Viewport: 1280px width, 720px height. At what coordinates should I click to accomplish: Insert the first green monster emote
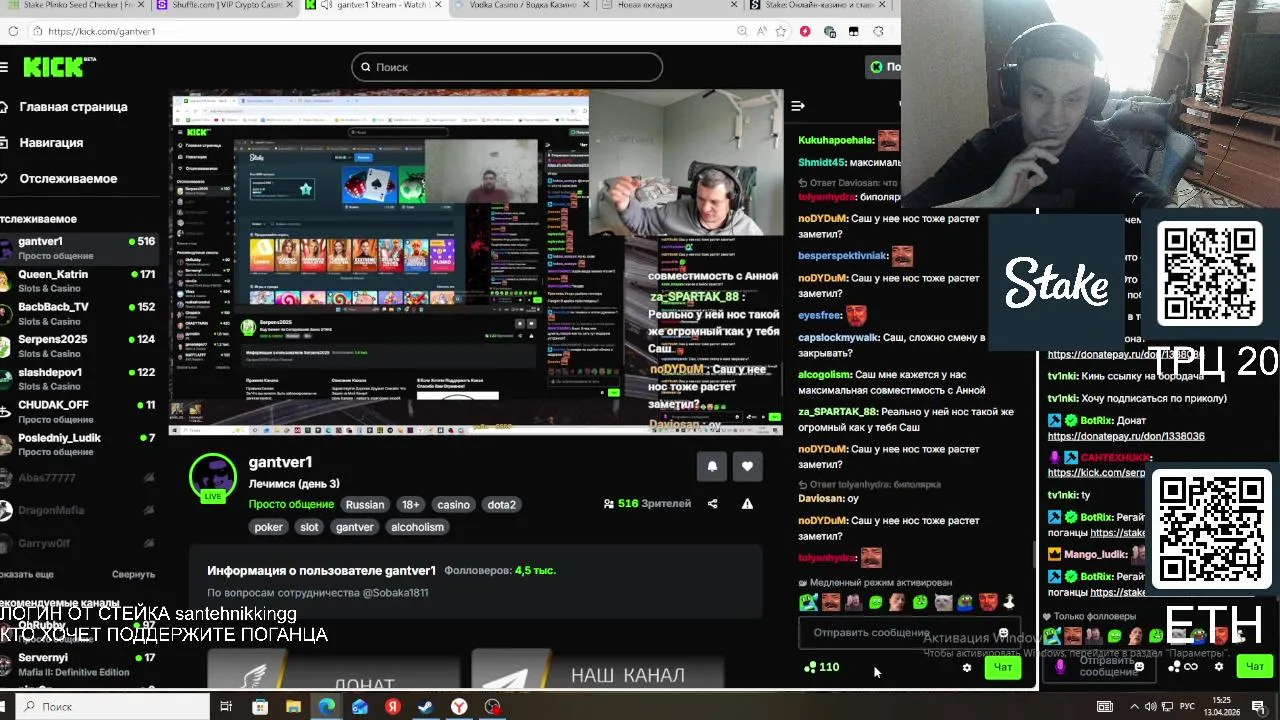808,602
